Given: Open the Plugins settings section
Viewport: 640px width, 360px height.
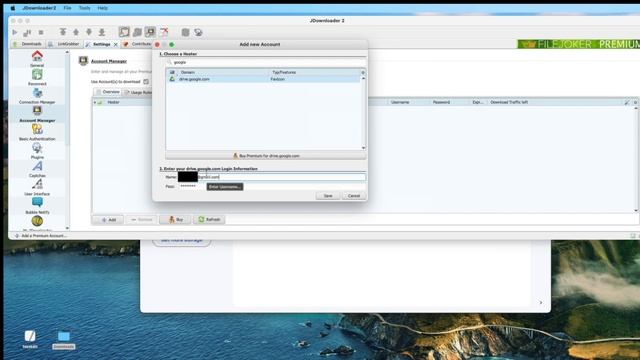Looking at the screenshot, I should (37, 151).
